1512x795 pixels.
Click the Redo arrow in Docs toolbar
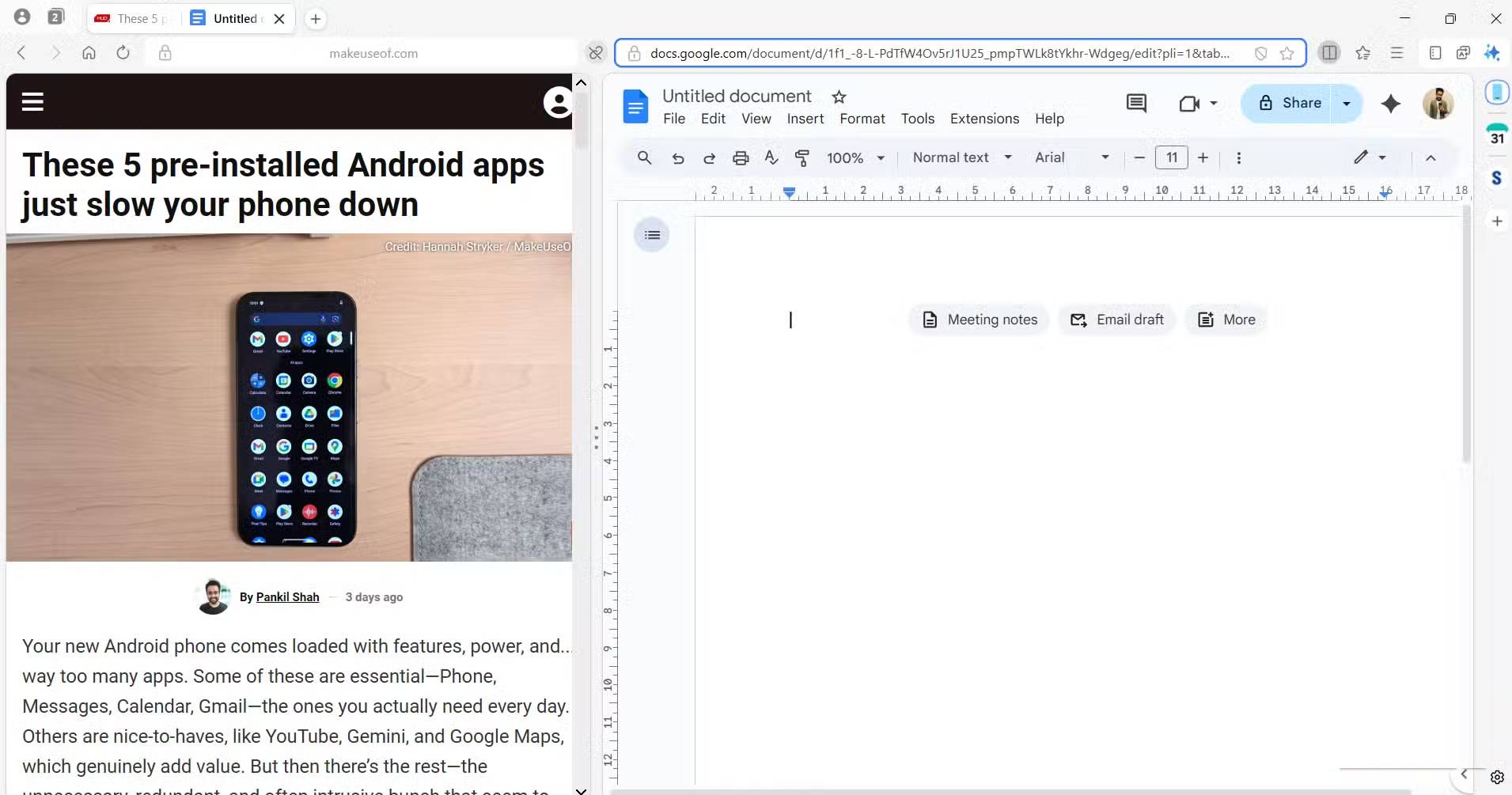[709, 158]
